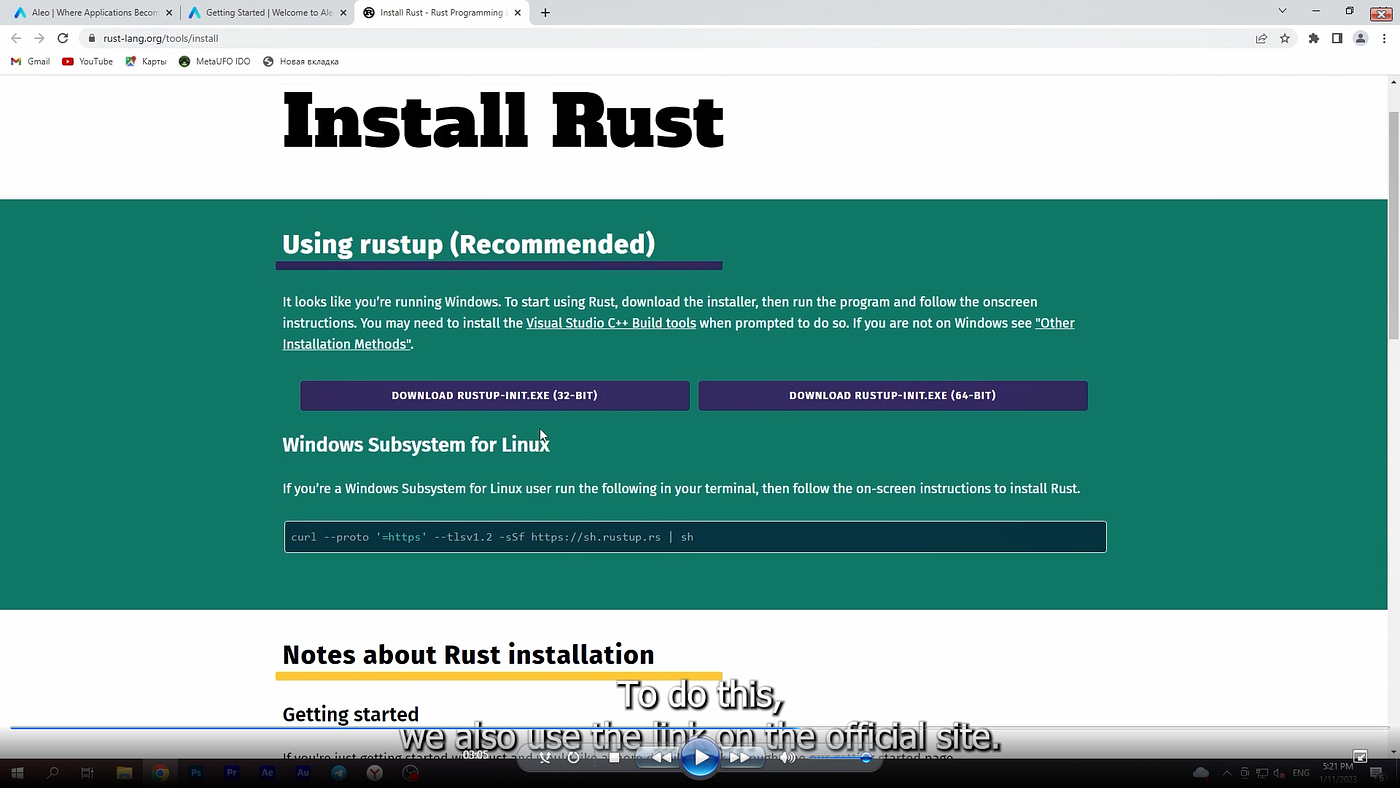Open the ENG language indicator
This screenshot has height=788, width=1400.
click(1301, 773)
